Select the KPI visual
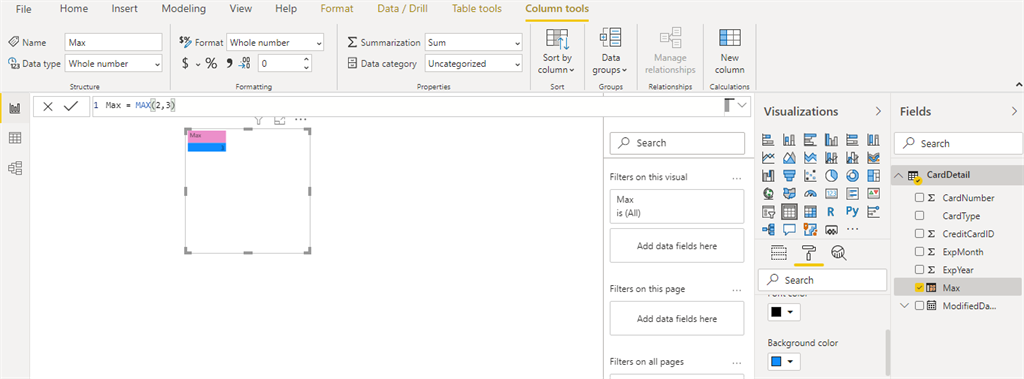Viewport: 1024px width, 379px height. (873, 193)
